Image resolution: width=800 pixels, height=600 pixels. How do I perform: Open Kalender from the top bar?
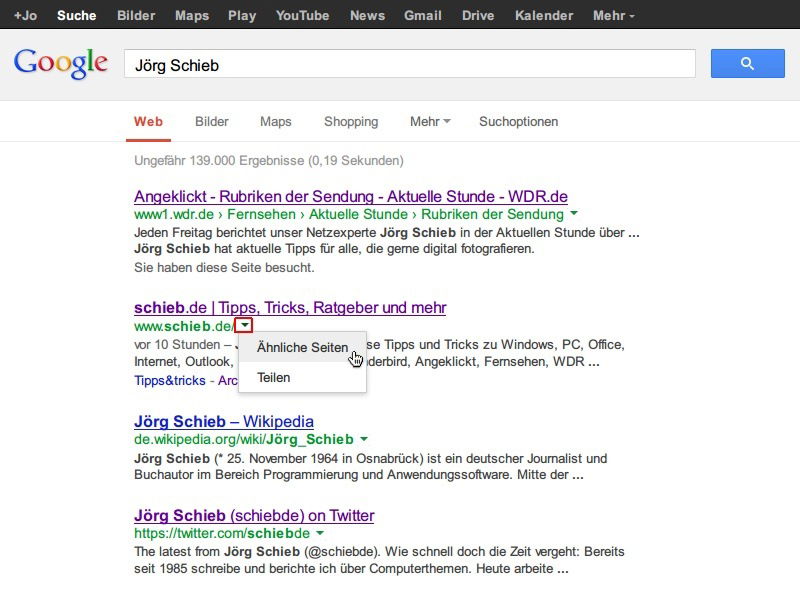pyautogui.click(x=544, y=15)
